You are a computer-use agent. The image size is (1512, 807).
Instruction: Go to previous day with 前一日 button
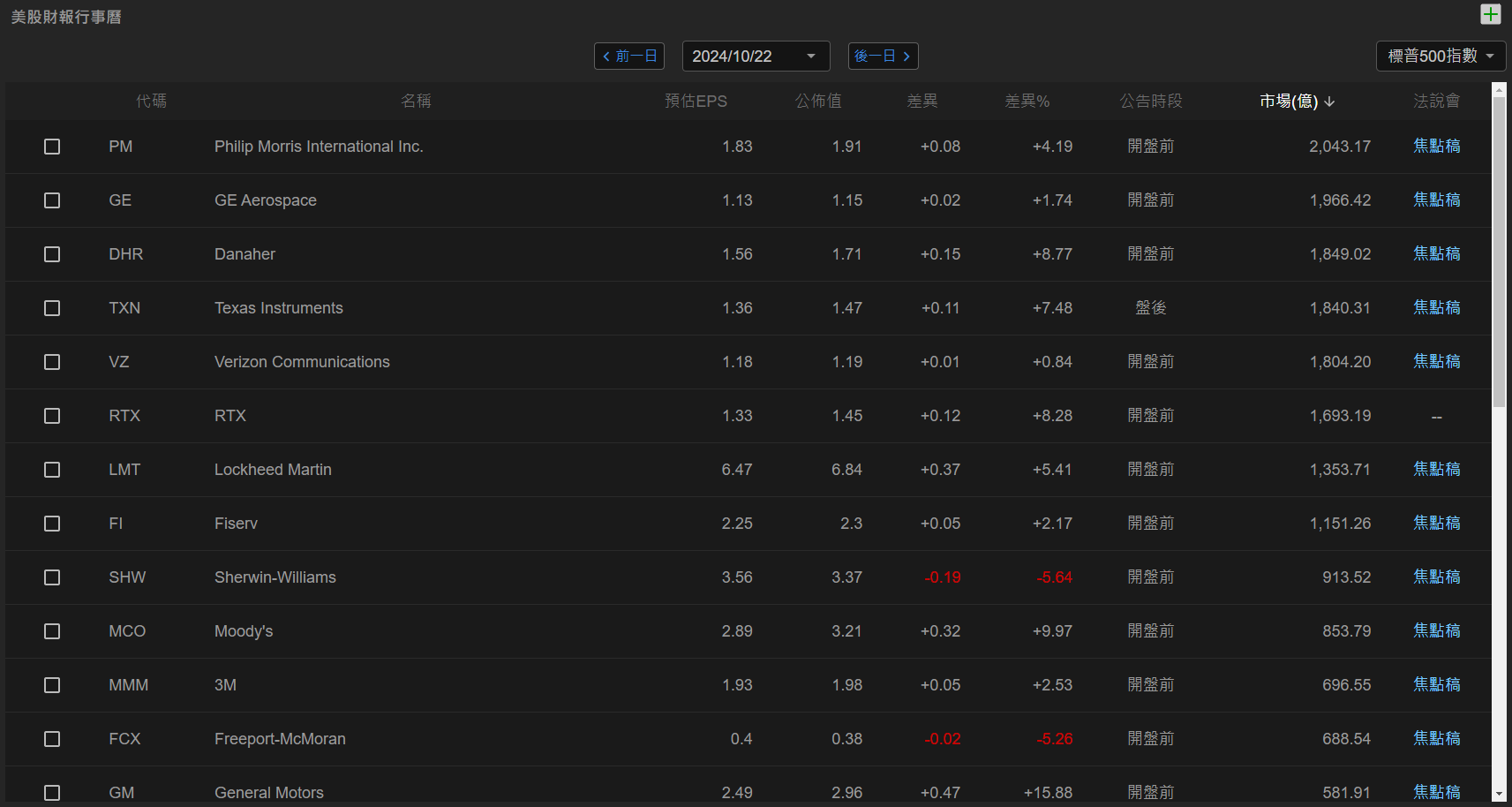click(x=629, y=56)
